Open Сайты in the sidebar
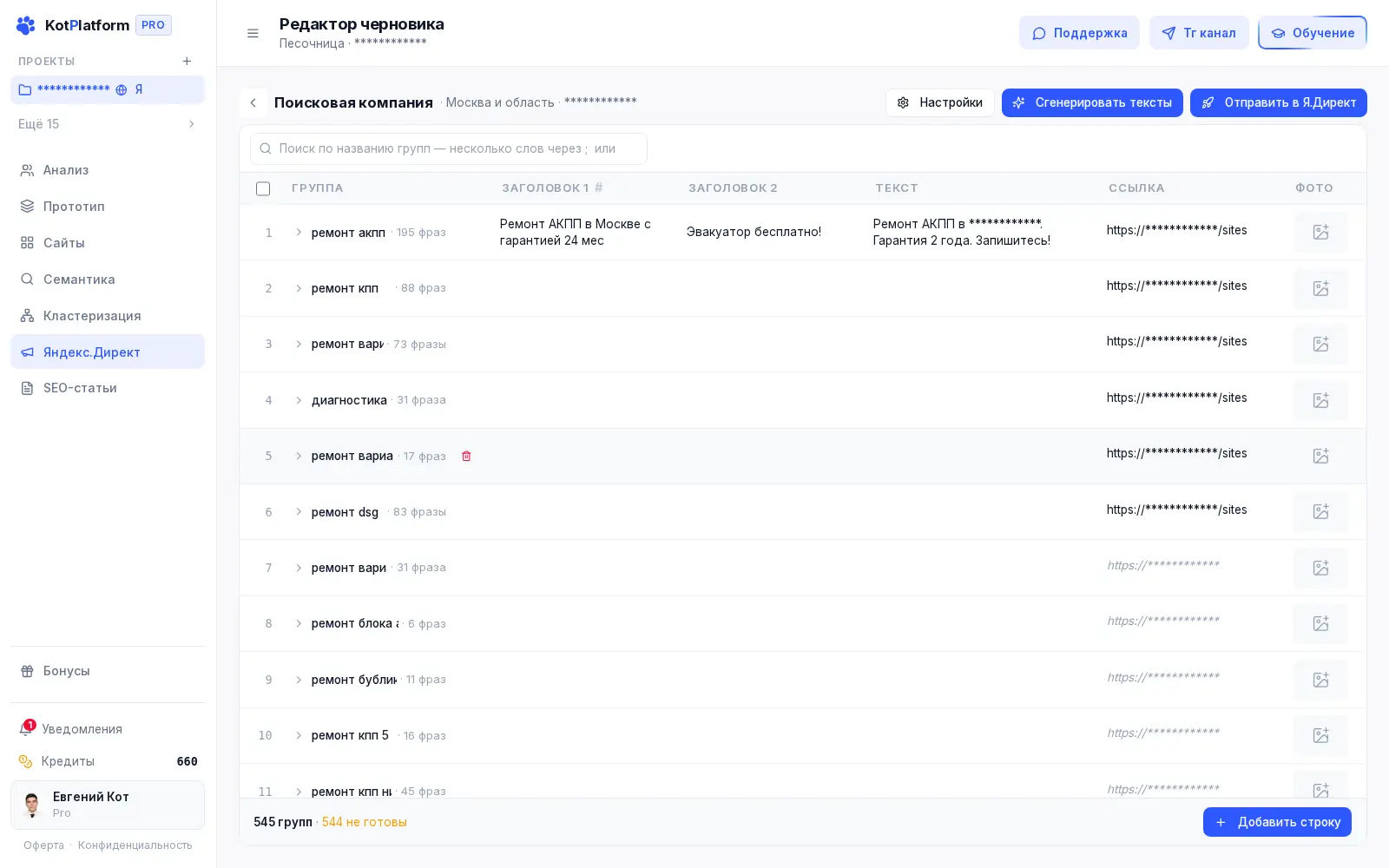 tap(108, 243)
